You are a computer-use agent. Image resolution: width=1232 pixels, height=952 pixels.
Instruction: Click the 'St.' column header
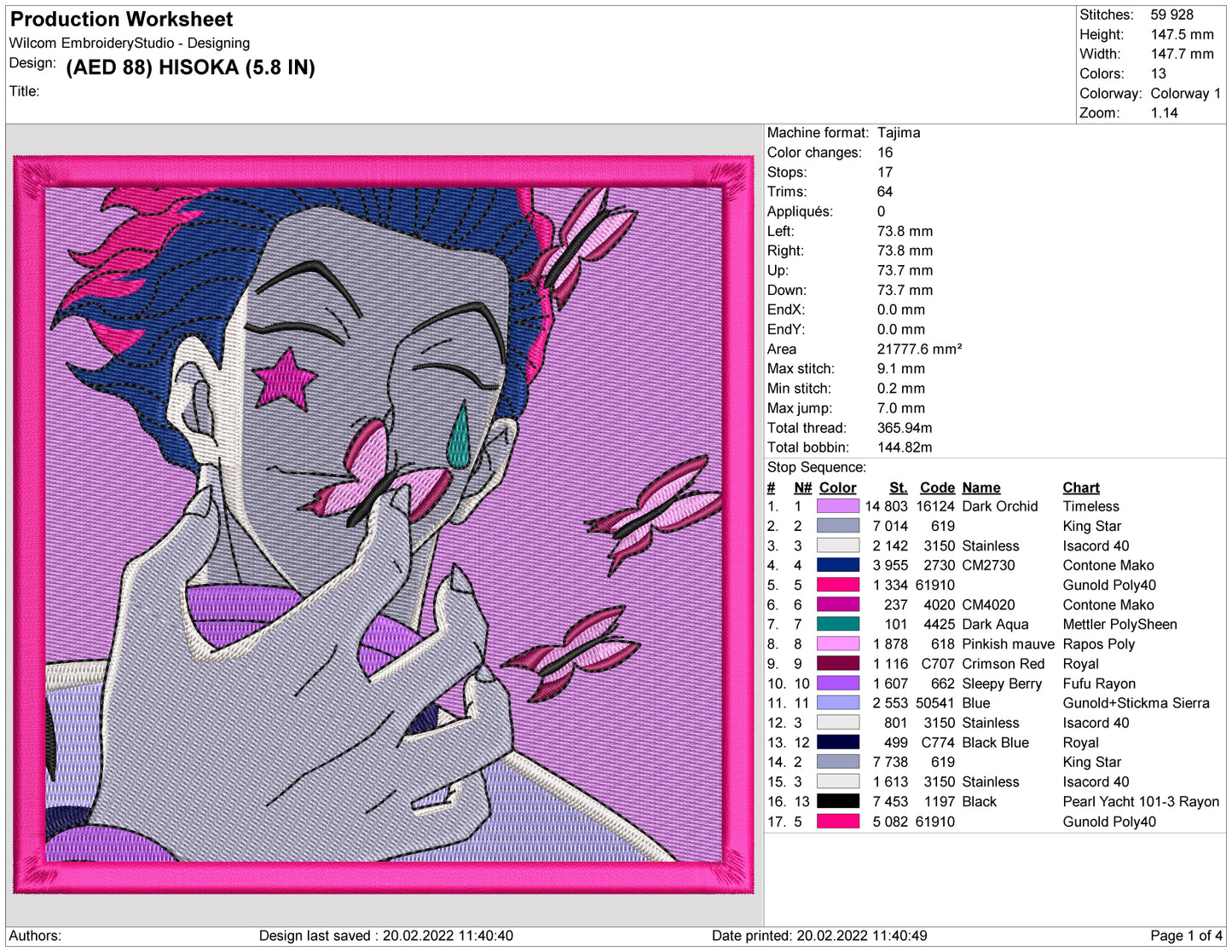[899, 488]
